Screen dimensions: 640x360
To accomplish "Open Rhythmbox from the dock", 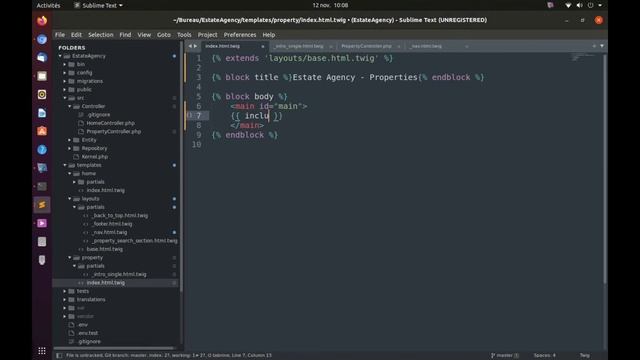I will point(42,94).
